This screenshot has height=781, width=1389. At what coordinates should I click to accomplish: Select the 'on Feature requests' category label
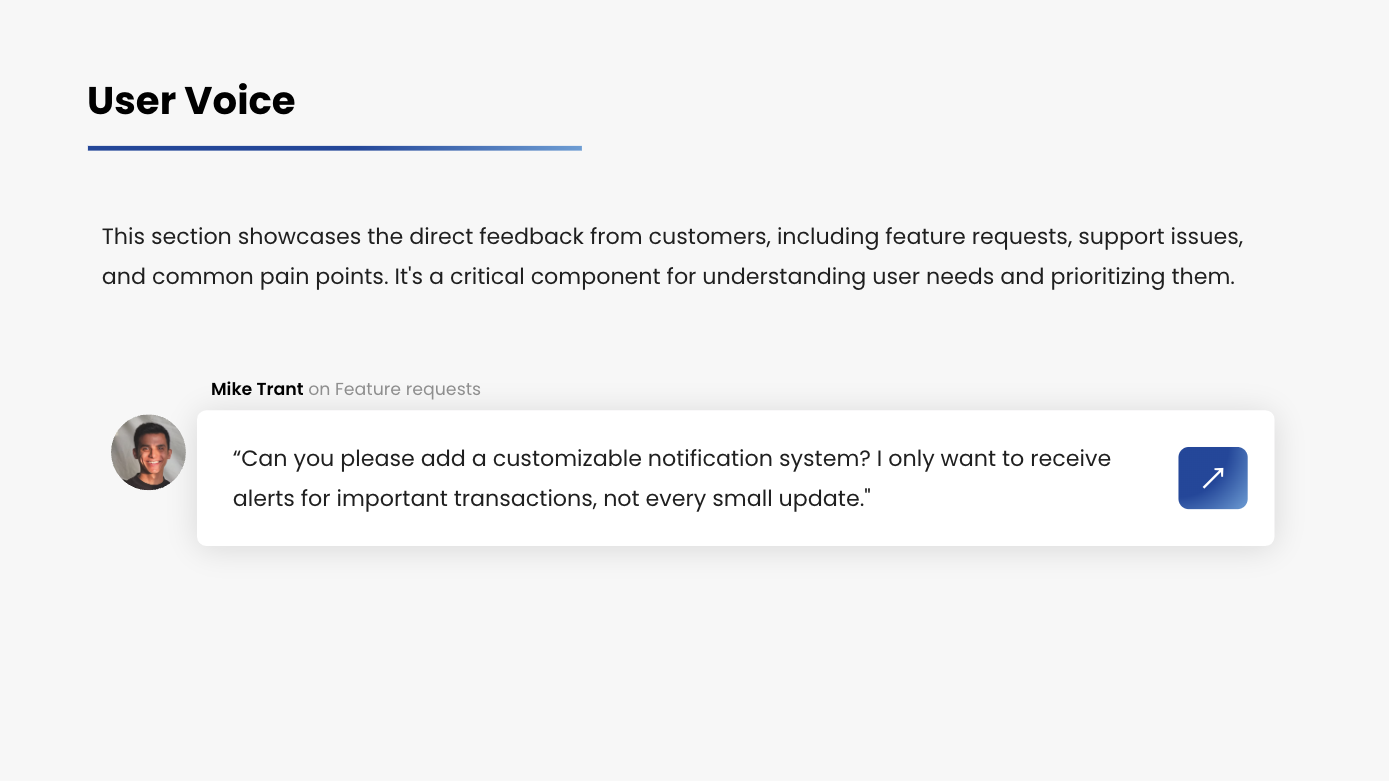click(x=394, y=389)
